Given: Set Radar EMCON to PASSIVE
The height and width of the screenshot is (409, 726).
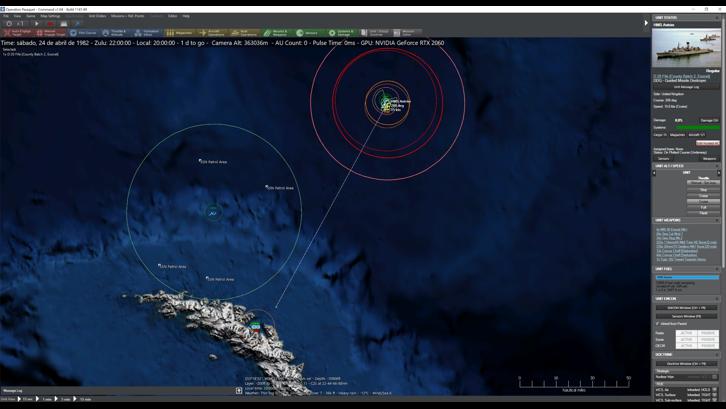Looking at the screenshot, I should pyautogui.click(x=708, y=333).
